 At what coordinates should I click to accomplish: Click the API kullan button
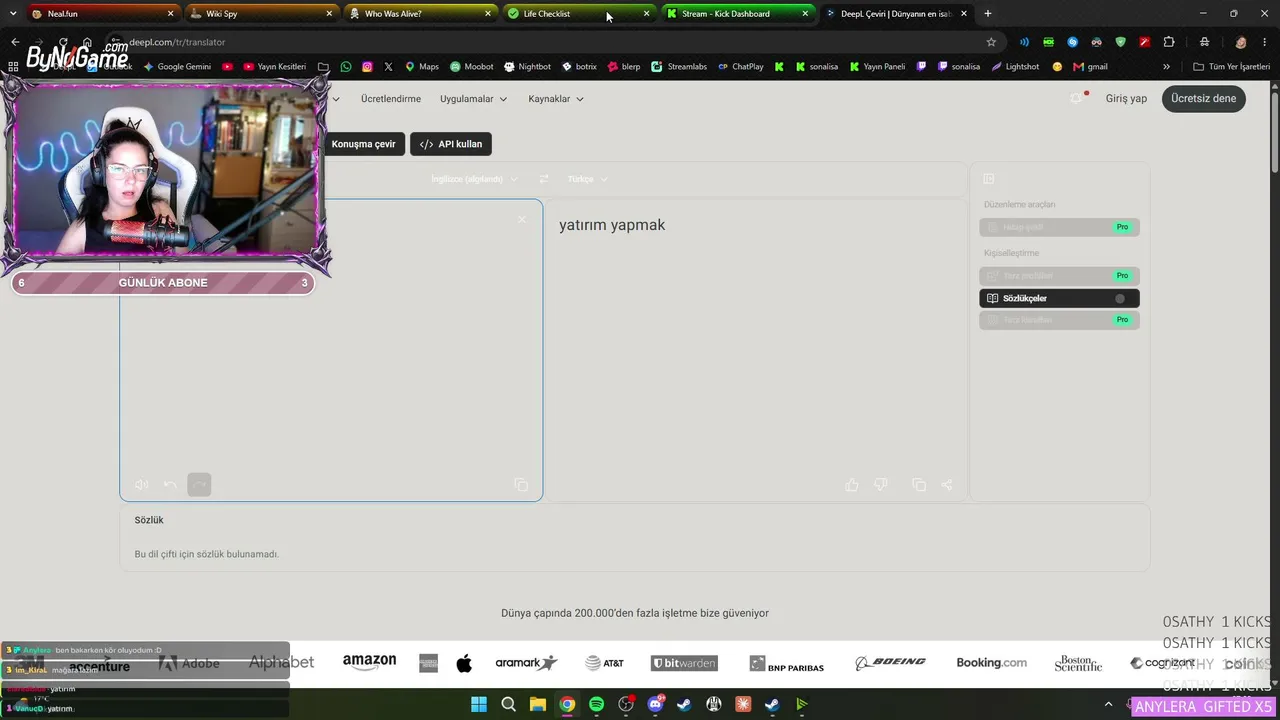451,144
